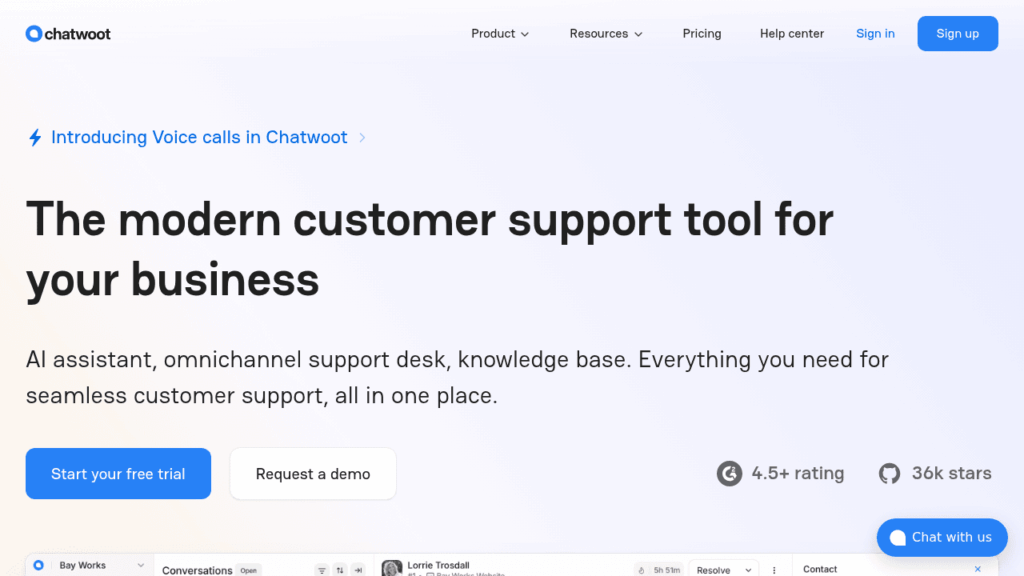Viewport: 1024px width, 576px height.
Task: Open the Help center link
Action: [792, 33]
